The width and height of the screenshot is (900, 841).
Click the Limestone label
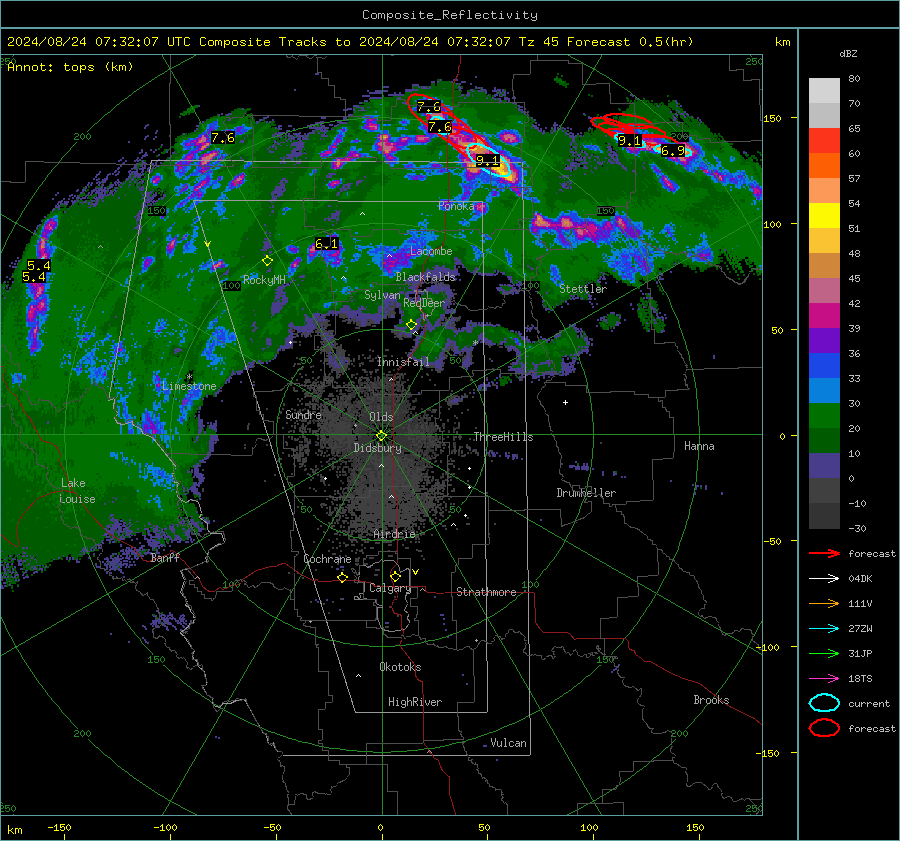point(189,386)
